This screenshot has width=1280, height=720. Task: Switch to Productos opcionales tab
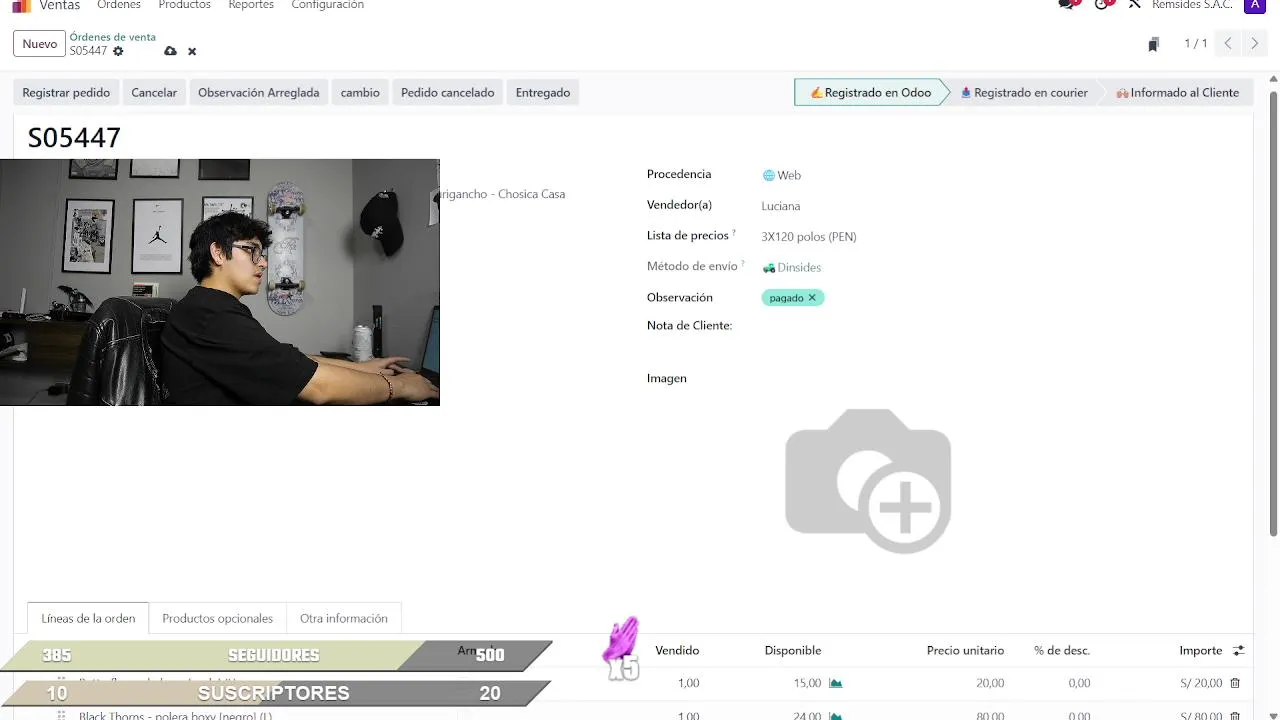(217, 618)
